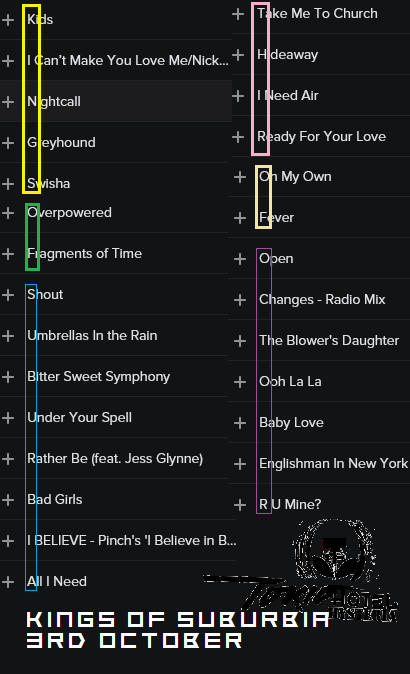Open the Umbrellas In the Rain track

pyautogui.click(x=92, y=336)
